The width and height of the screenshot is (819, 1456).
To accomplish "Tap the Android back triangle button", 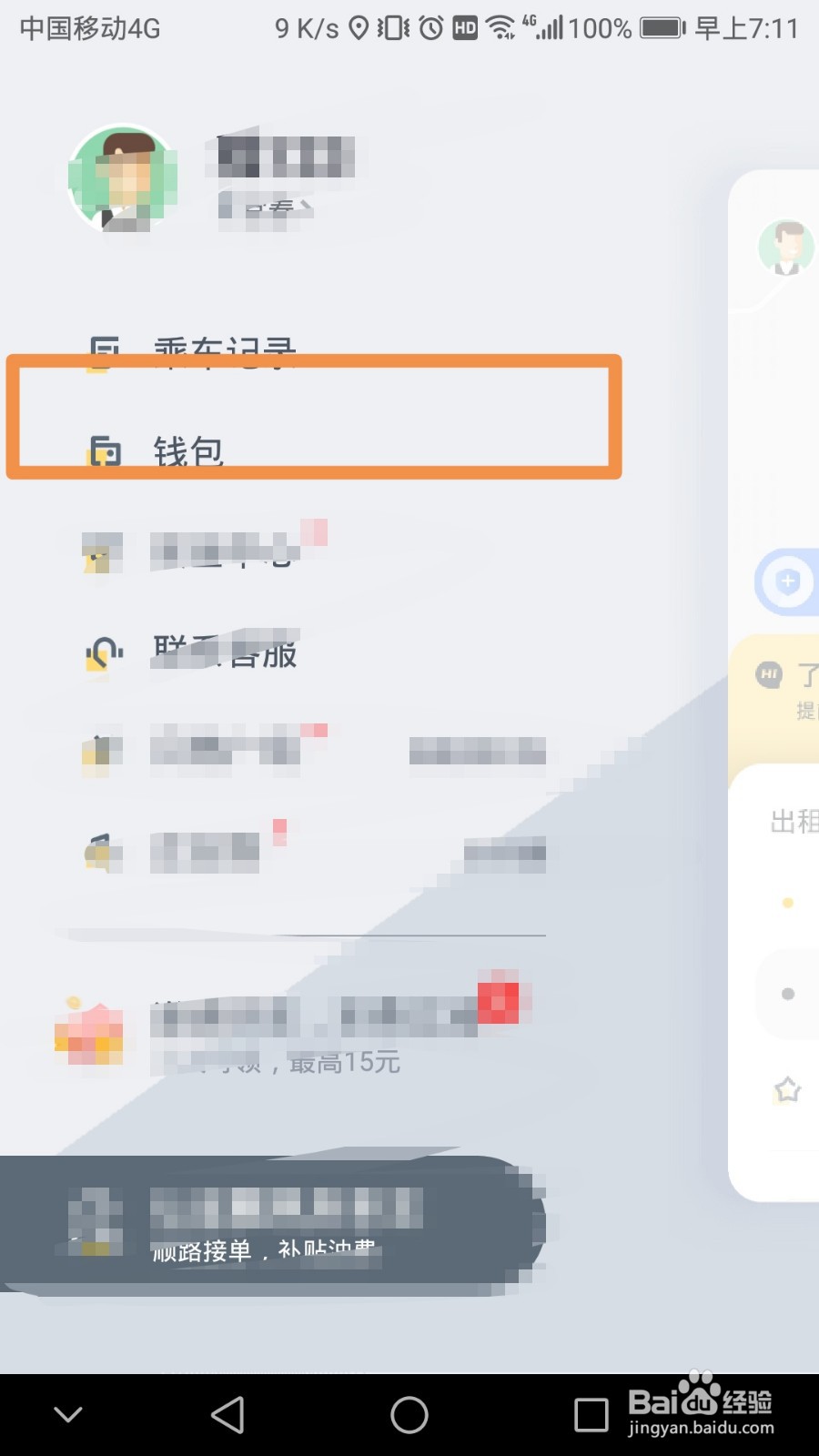I will (x=227, y=1415).
